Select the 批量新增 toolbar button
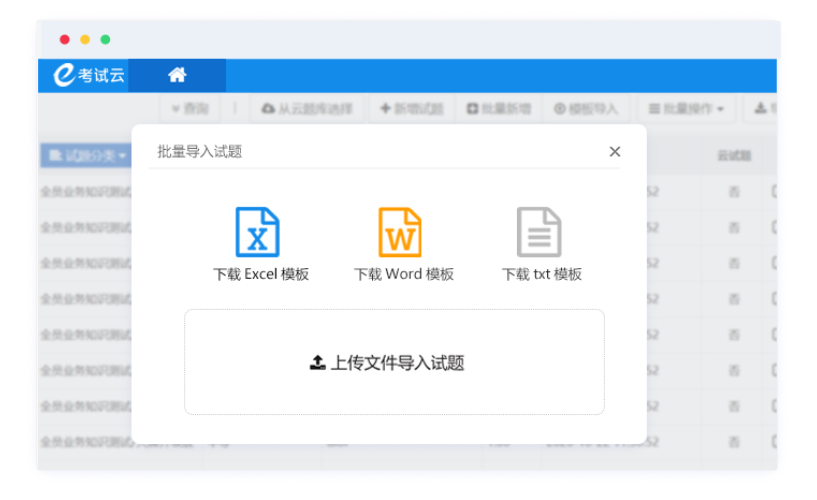Image resolution: width=817 pixels, height=500 pixels. (x=499, y=109)
